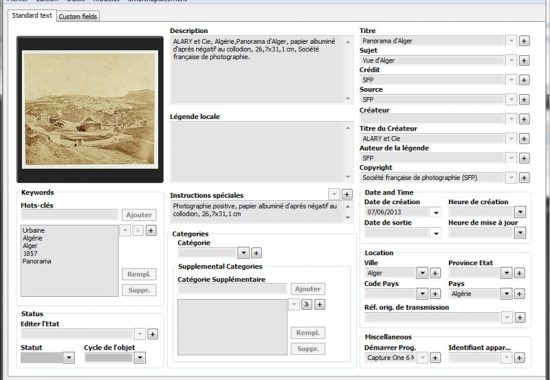Open the Statut dropdown
Screen dimensions: 550x380
tap(69, 358)
